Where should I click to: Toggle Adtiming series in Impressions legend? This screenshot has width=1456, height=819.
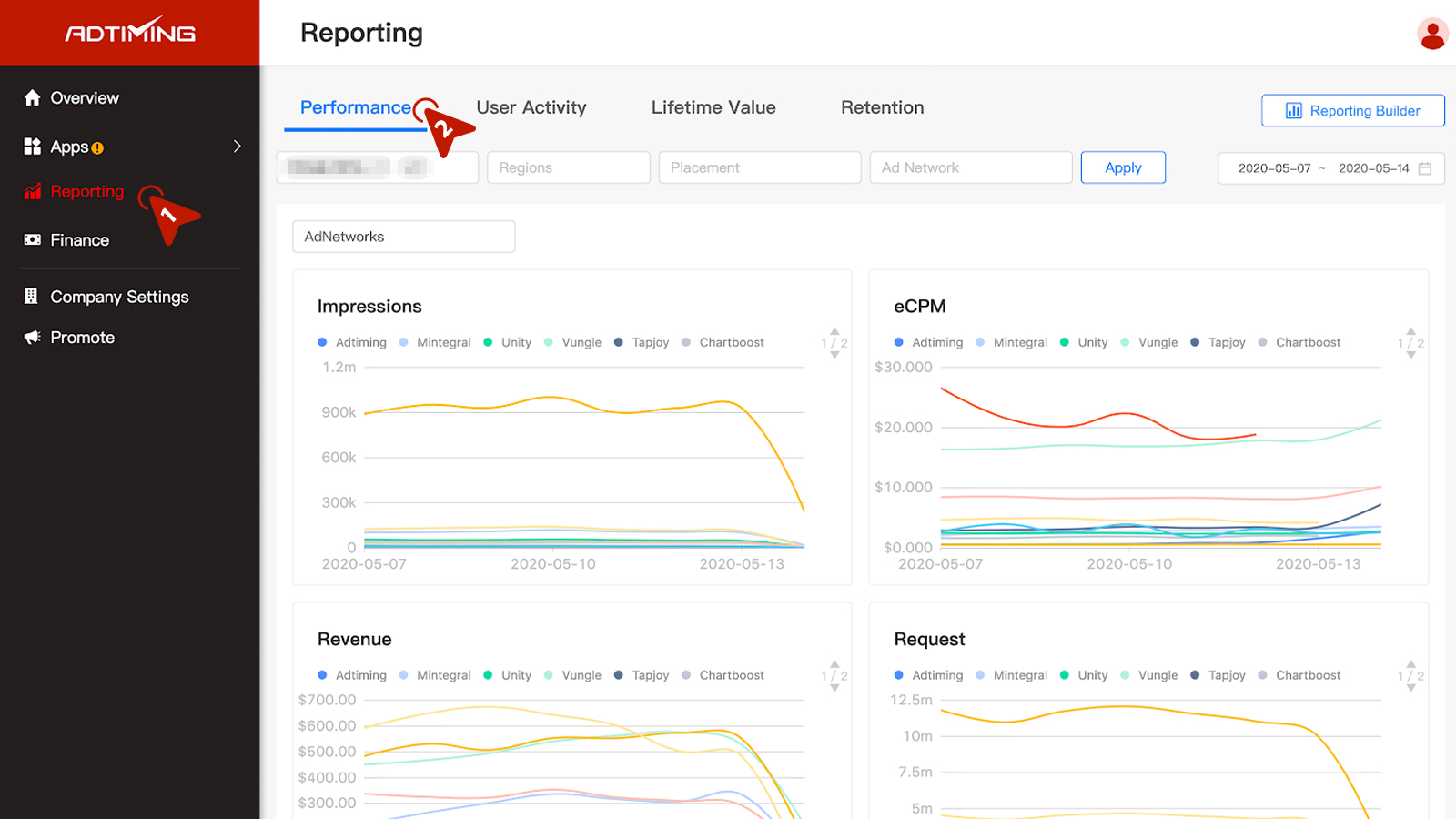point(352,342)
